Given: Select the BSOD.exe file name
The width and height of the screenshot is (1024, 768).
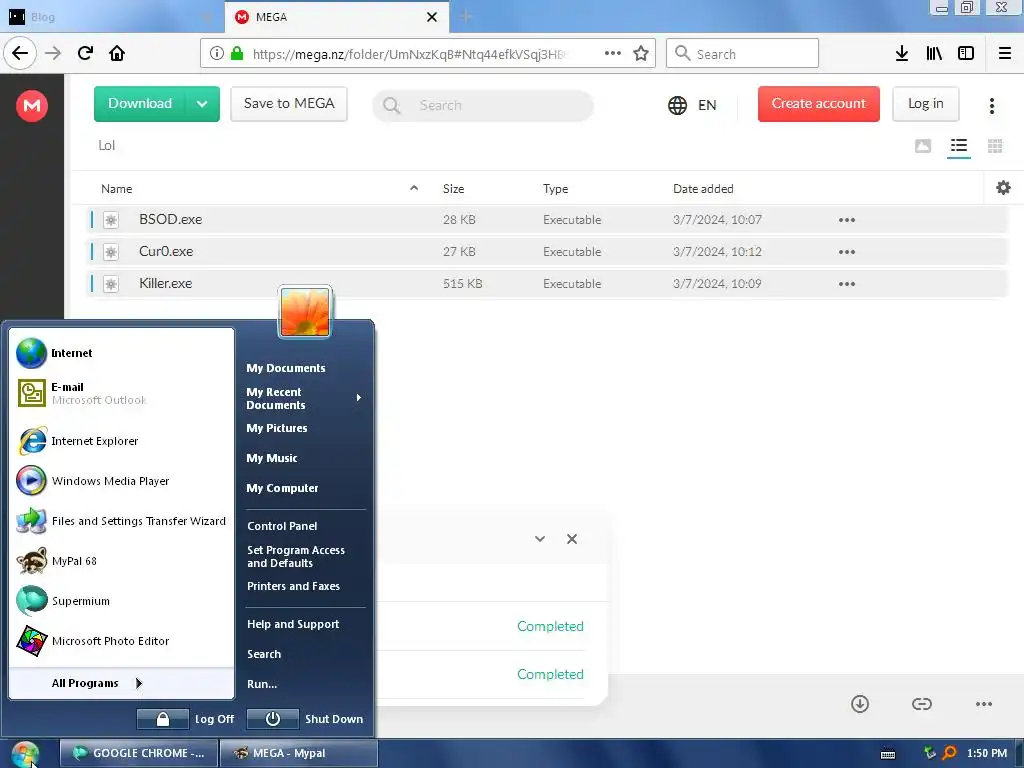Looking at the screenshot, I should pyautogui.click(x=170, y=219).
